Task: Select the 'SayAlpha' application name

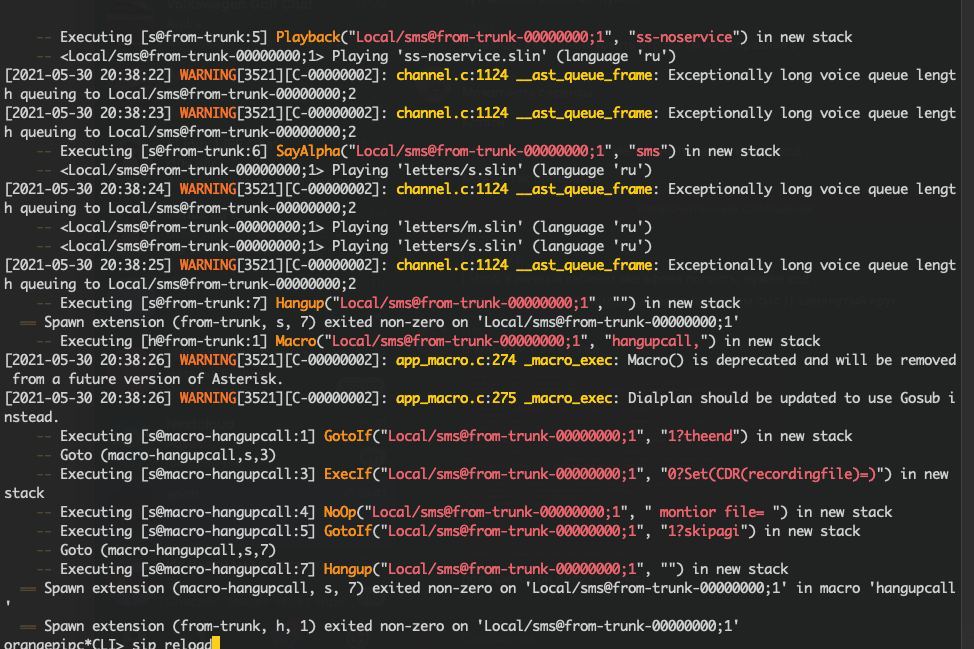Action: pyautogui.click(x=308, y=151)
